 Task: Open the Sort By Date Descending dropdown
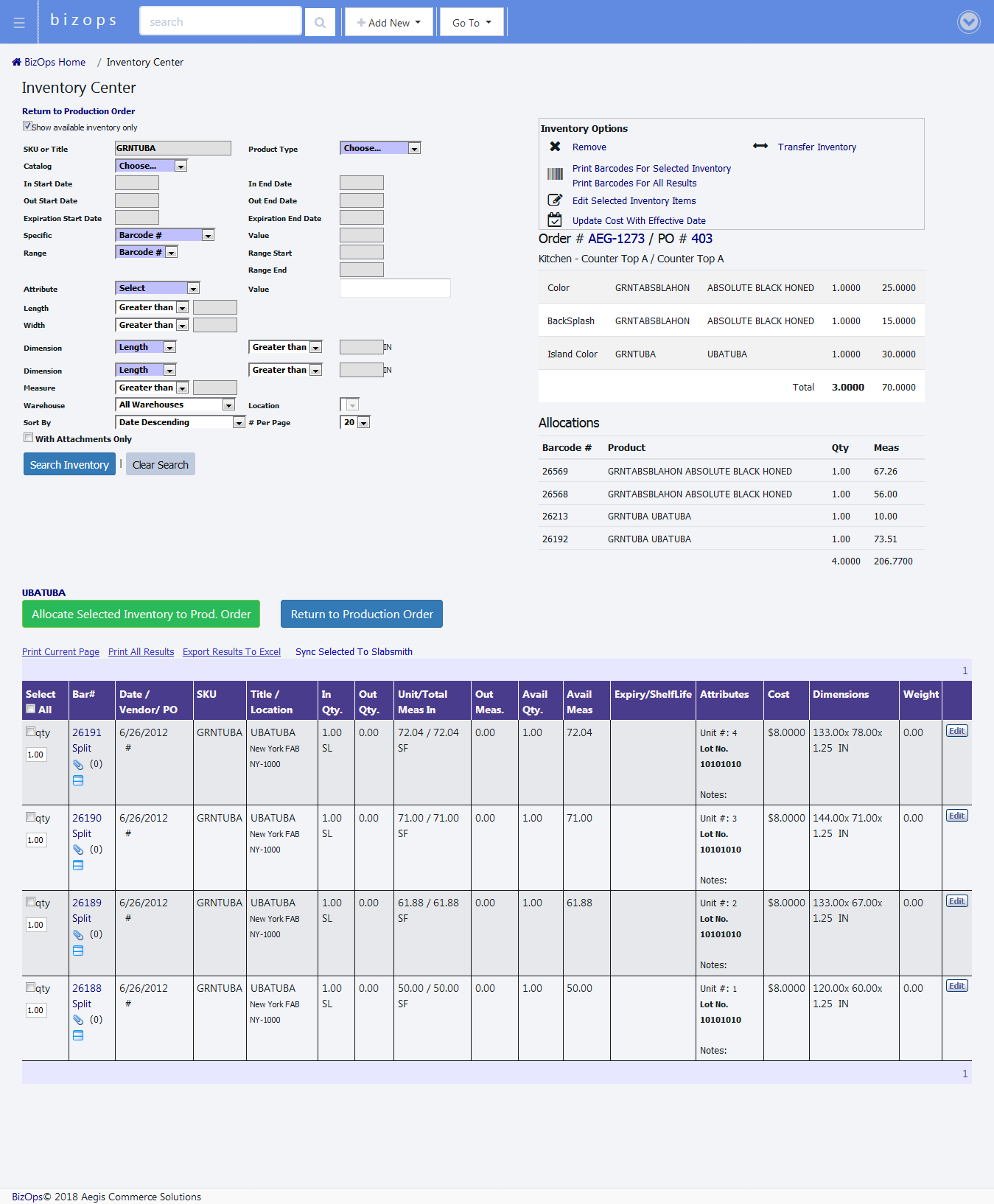(x=180, y=422)
